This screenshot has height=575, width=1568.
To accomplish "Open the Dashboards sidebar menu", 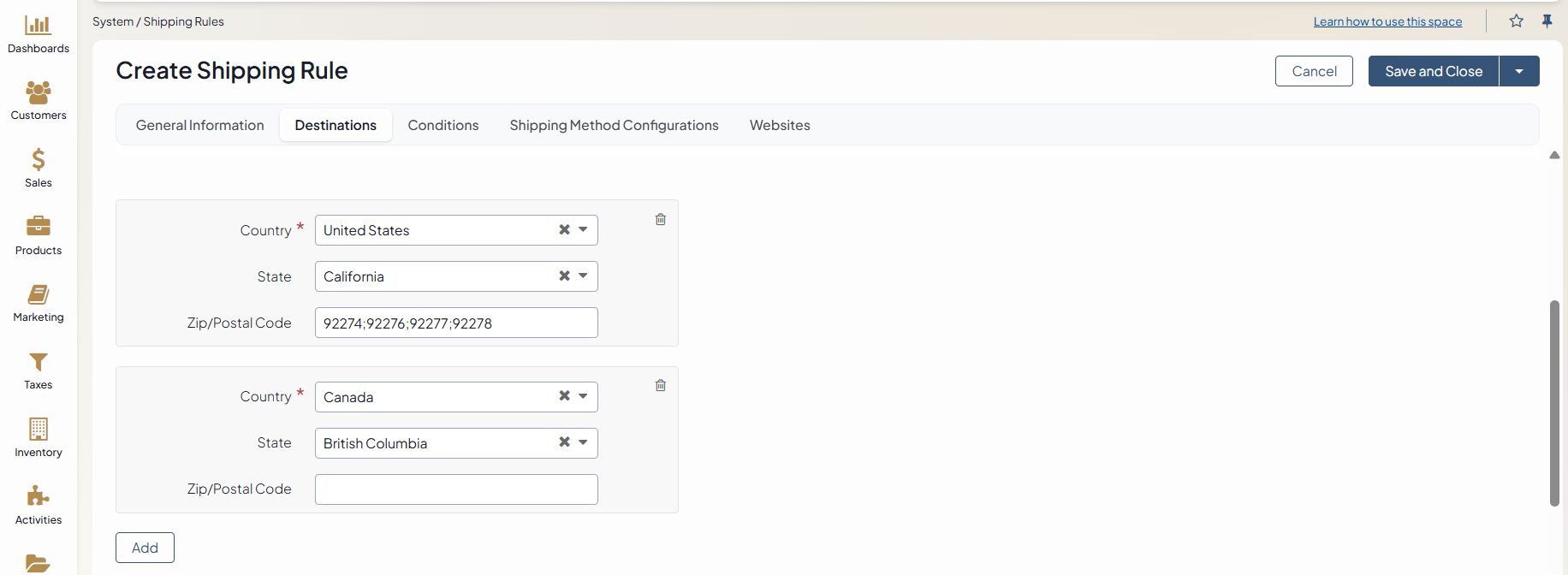I will tap(39, 34).
